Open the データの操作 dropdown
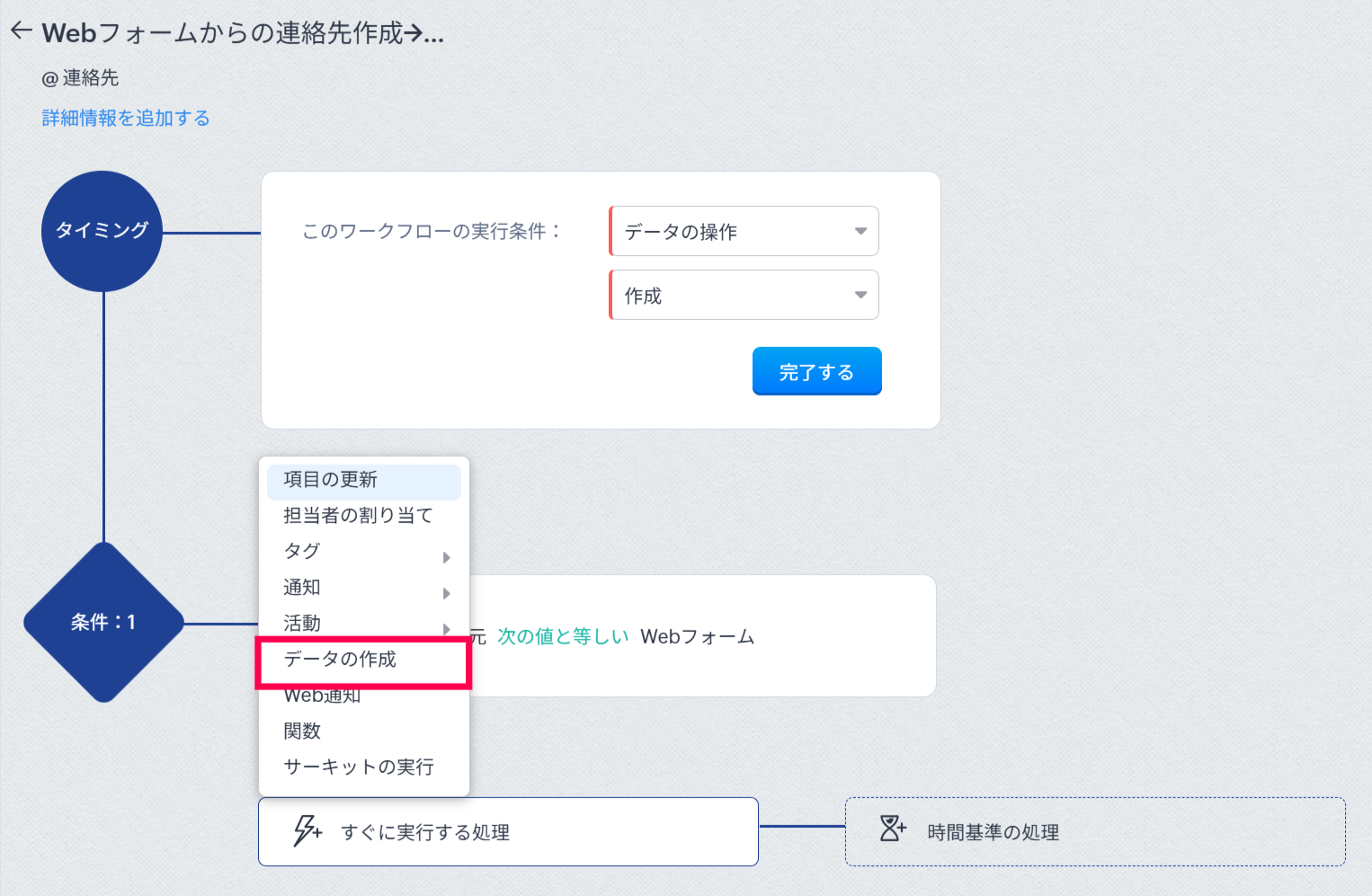This screenshot has width=1372, height=896. click(x=744, y=232)
